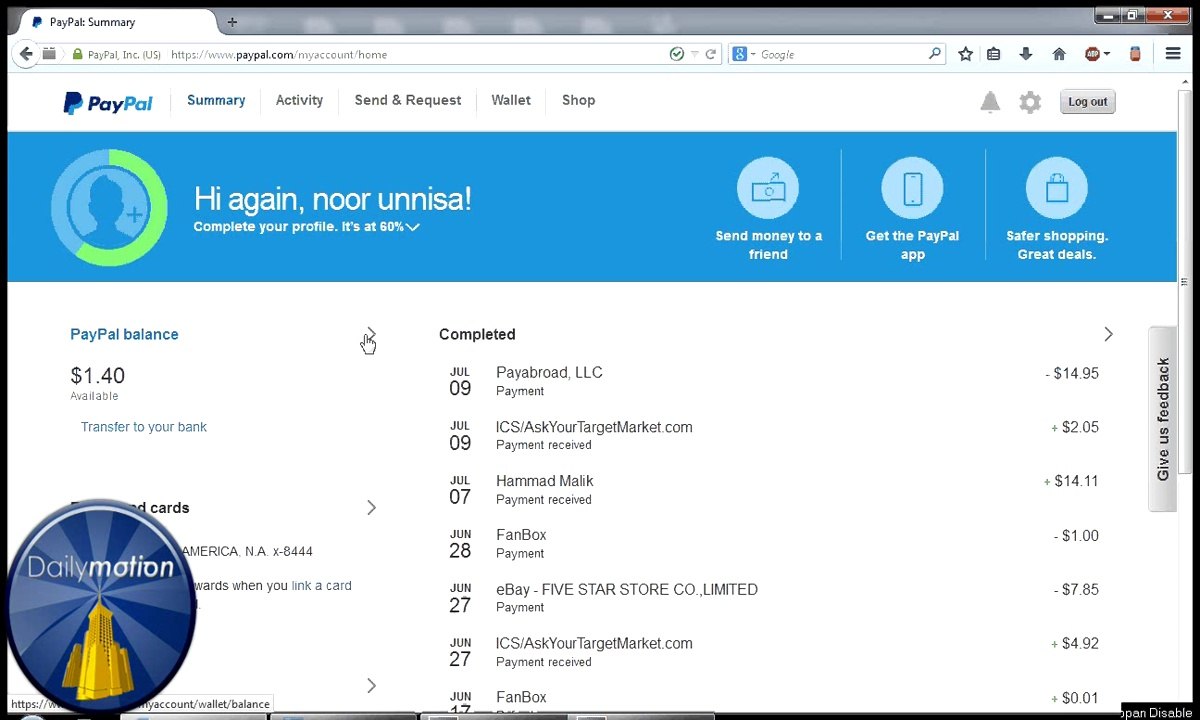
Task: Open the Wallet tab
Action: click(511, 100)
